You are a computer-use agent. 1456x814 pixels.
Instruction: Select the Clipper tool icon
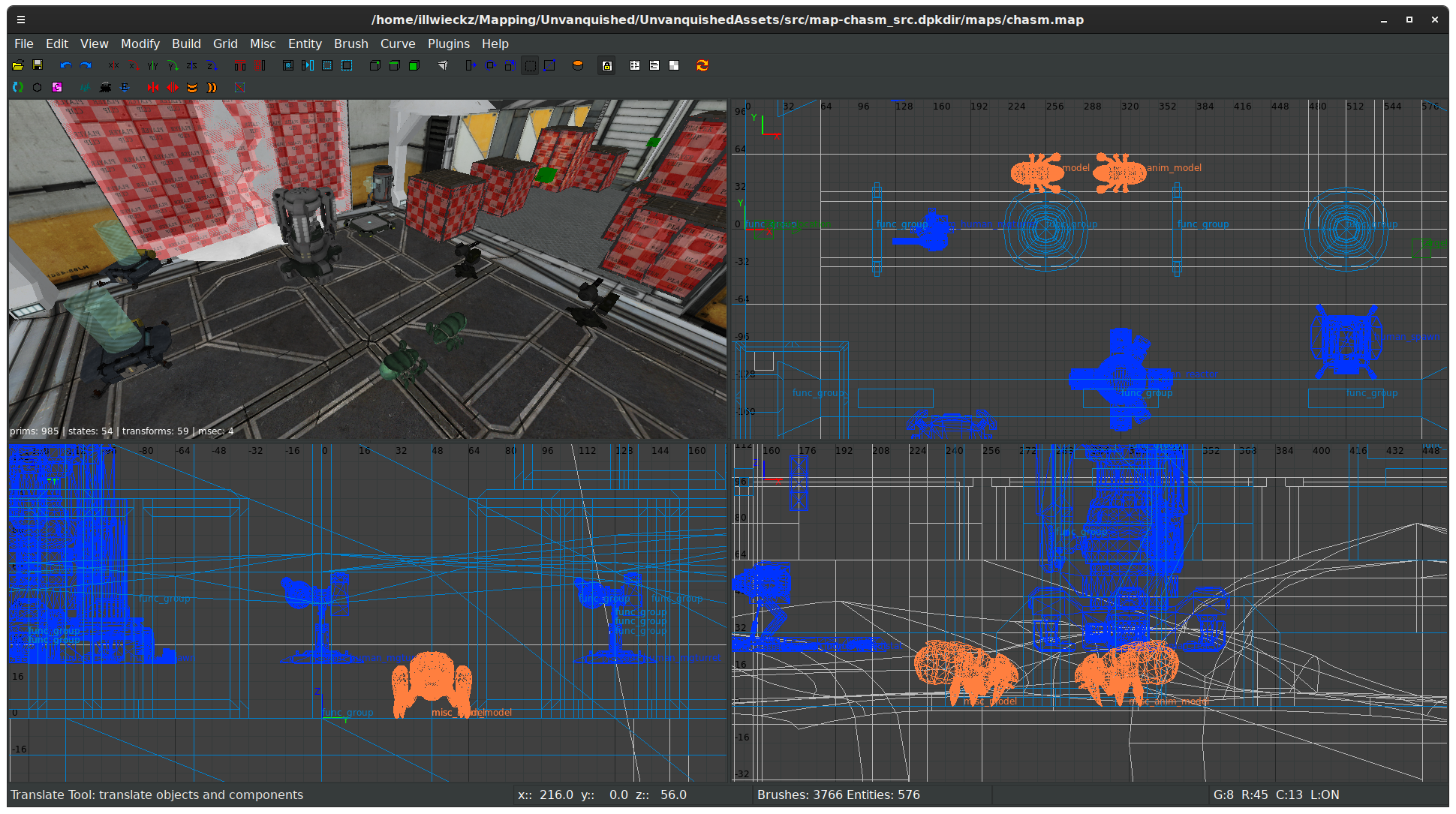click(549, 65)
